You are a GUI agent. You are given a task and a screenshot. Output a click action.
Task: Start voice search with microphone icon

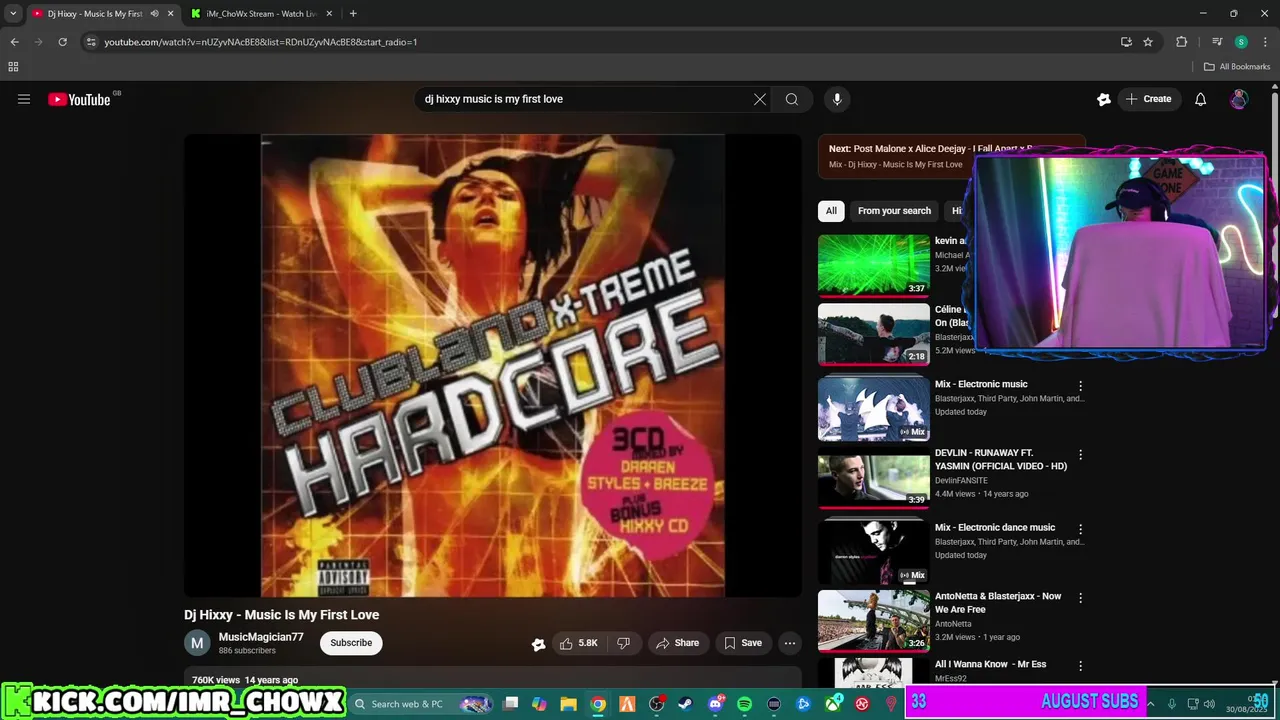[x=837, y=99]
